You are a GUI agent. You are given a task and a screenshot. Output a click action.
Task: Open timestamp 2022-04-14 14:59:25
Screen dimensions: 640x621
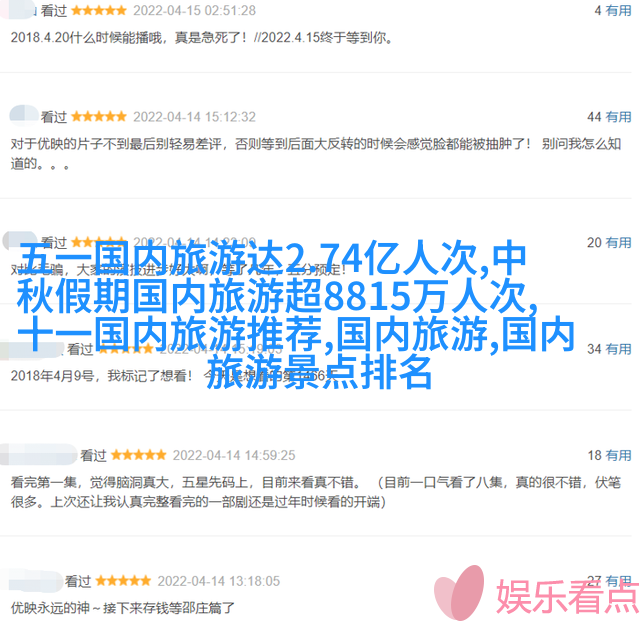click(234, 455)
